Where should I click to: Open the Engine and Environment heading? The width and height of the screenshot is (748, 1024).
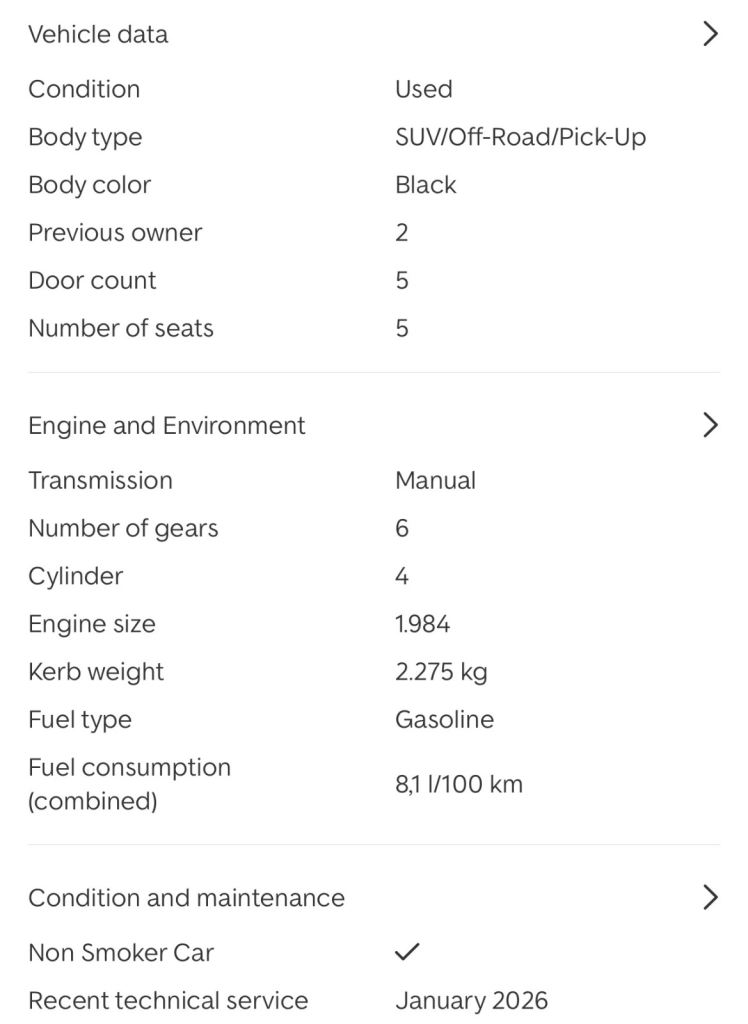click(166, 425)
